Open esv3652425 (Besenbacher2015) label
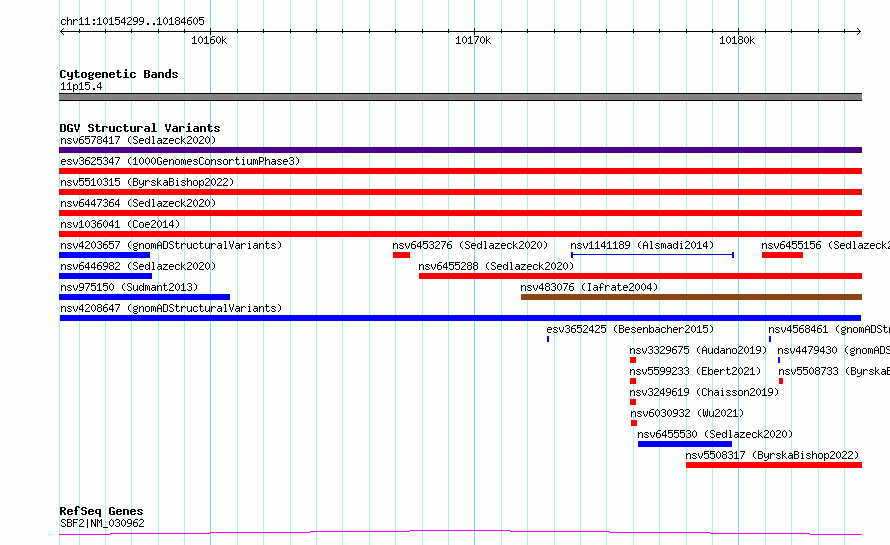890x545 pixels. tap(630, 329)
